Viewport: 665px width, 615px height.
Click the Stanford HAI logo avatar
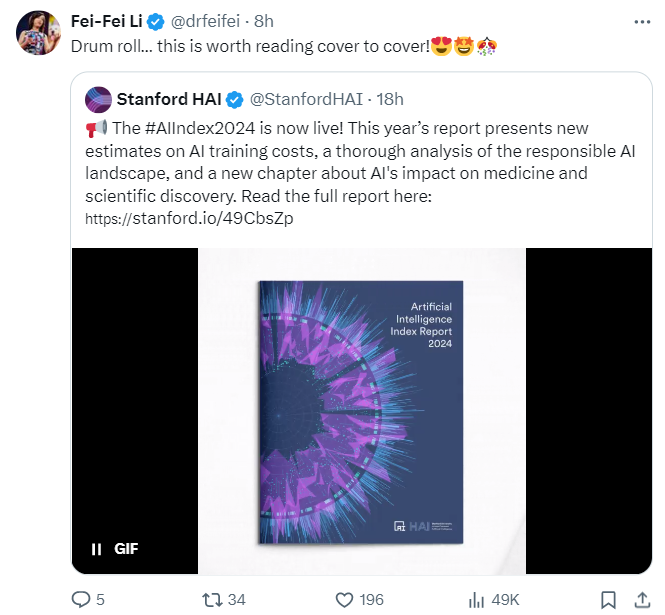coord(98,99)
